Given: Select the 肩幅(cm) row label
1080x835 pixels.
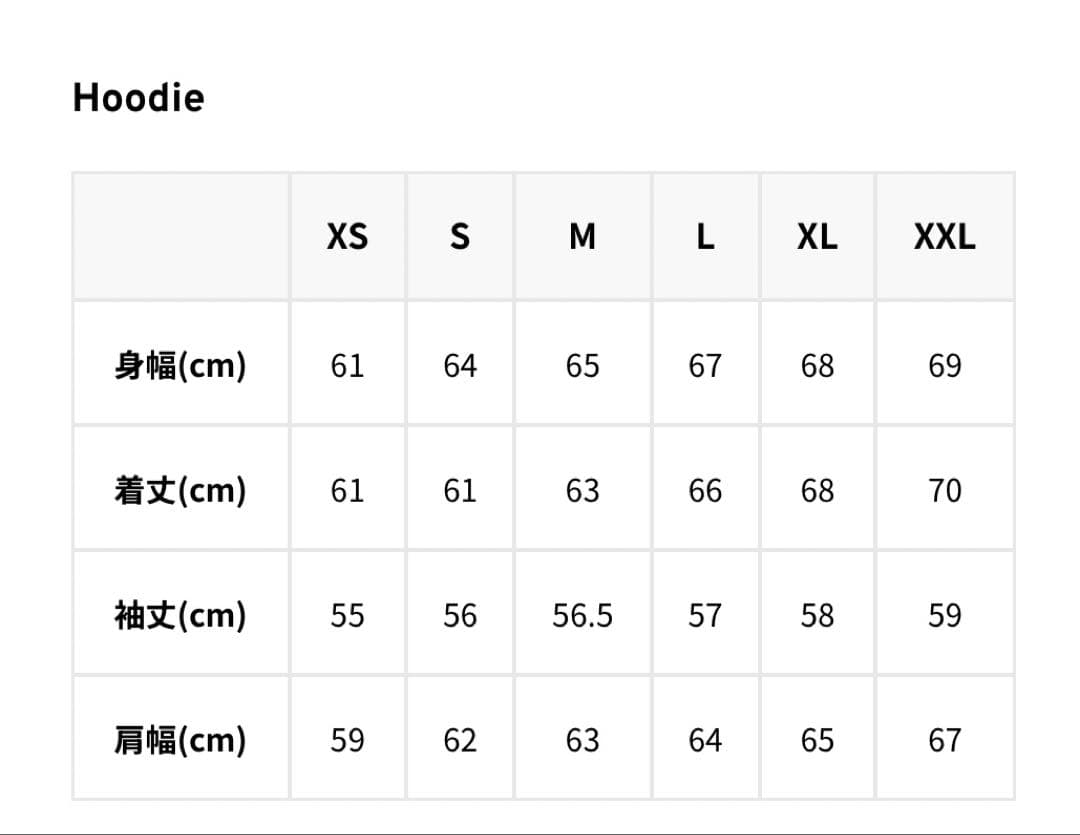Looking at the screenshot, I should (x=180, y=740).
